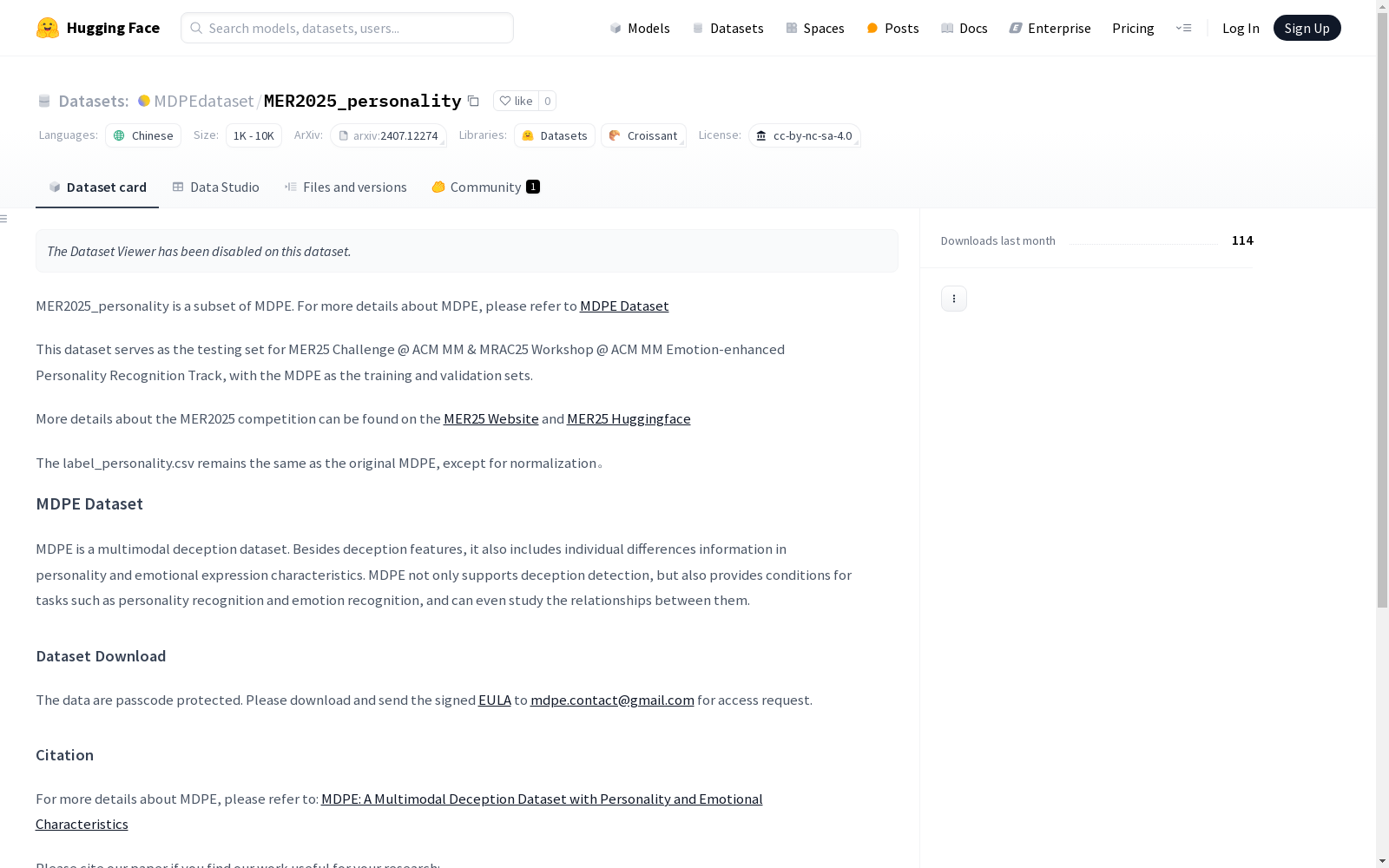The width and height of the screenshot is (1389, 868).
Task: Click the Dataset Download heading
Action: point(101,656)
